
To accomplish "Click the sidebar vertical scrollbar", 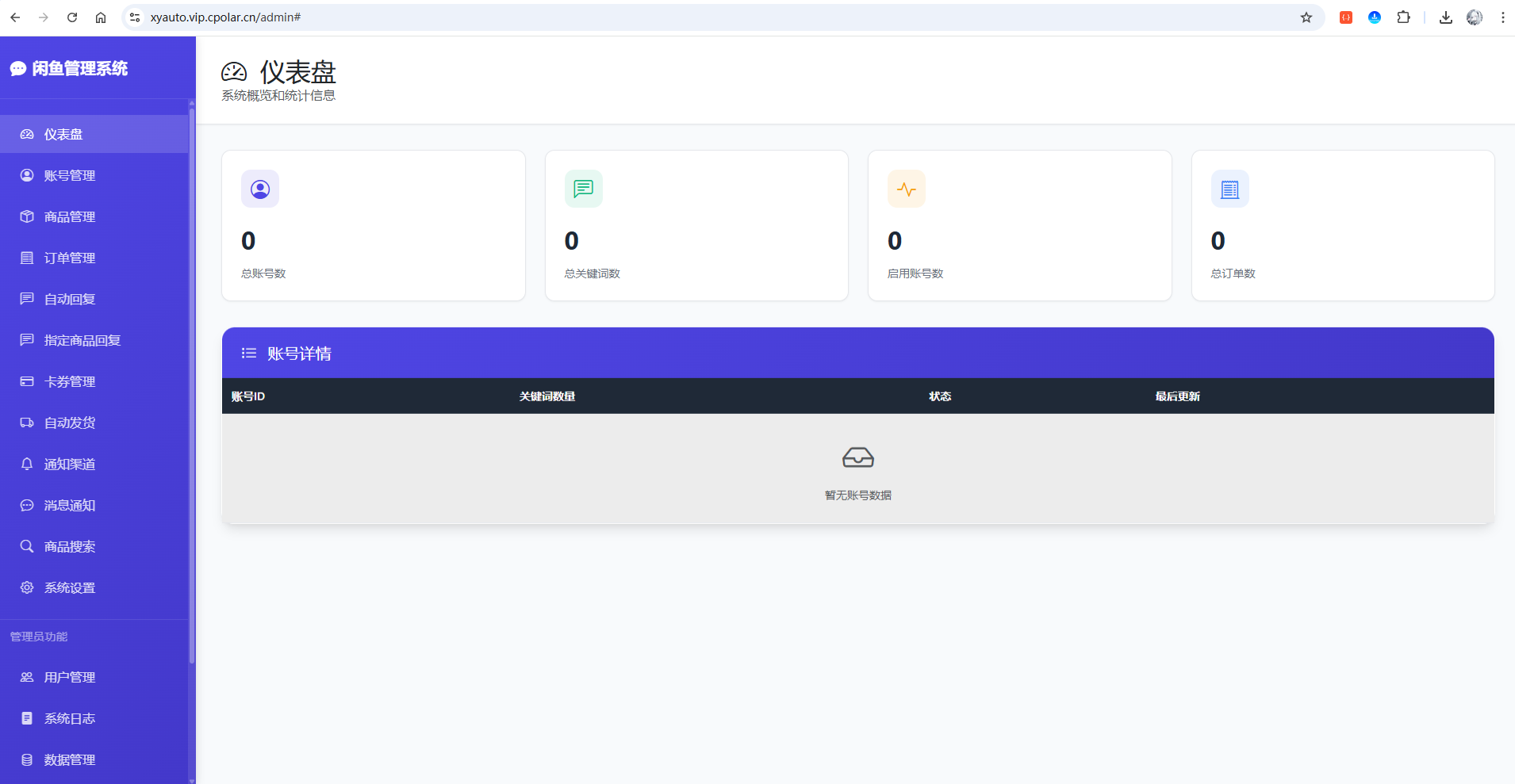I will (192, 386).
